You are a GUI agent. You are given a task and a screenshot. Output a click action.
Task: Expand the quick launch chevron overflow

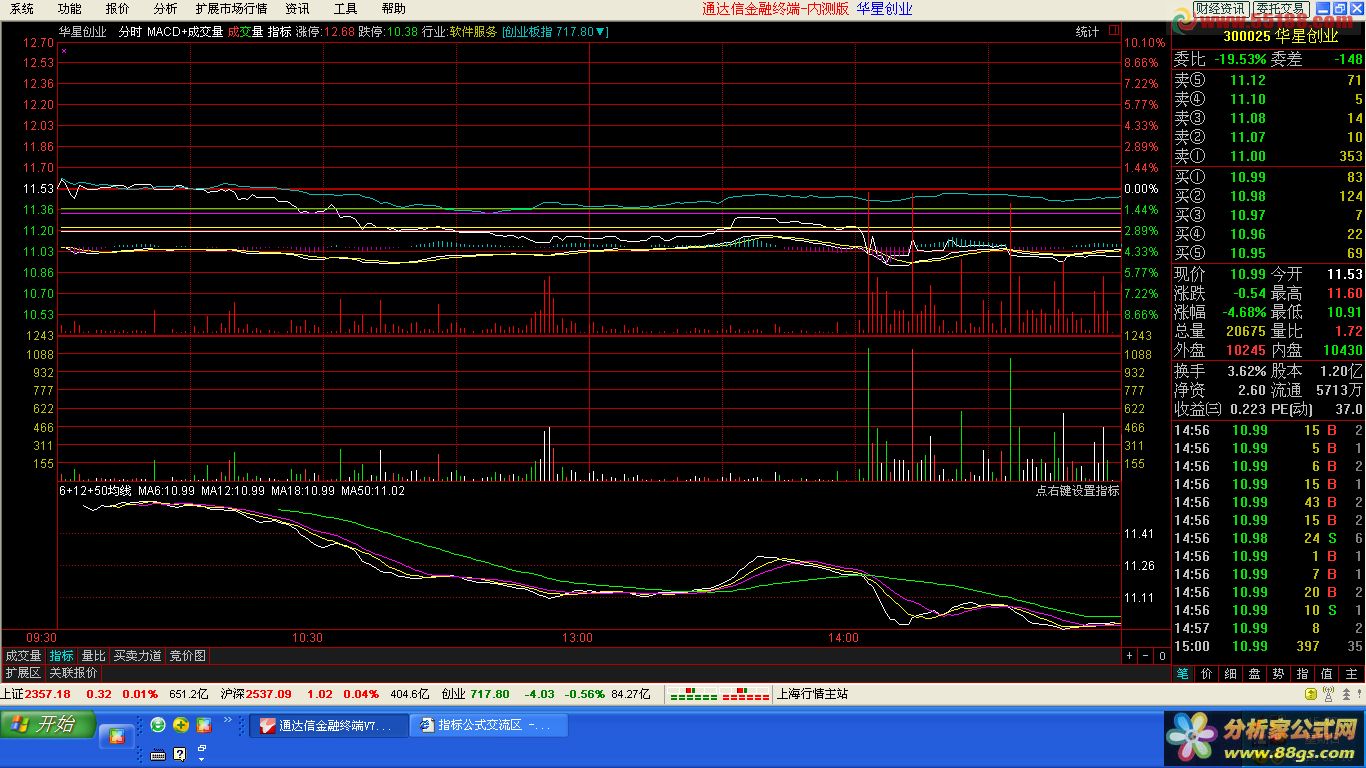pos(227,720)
